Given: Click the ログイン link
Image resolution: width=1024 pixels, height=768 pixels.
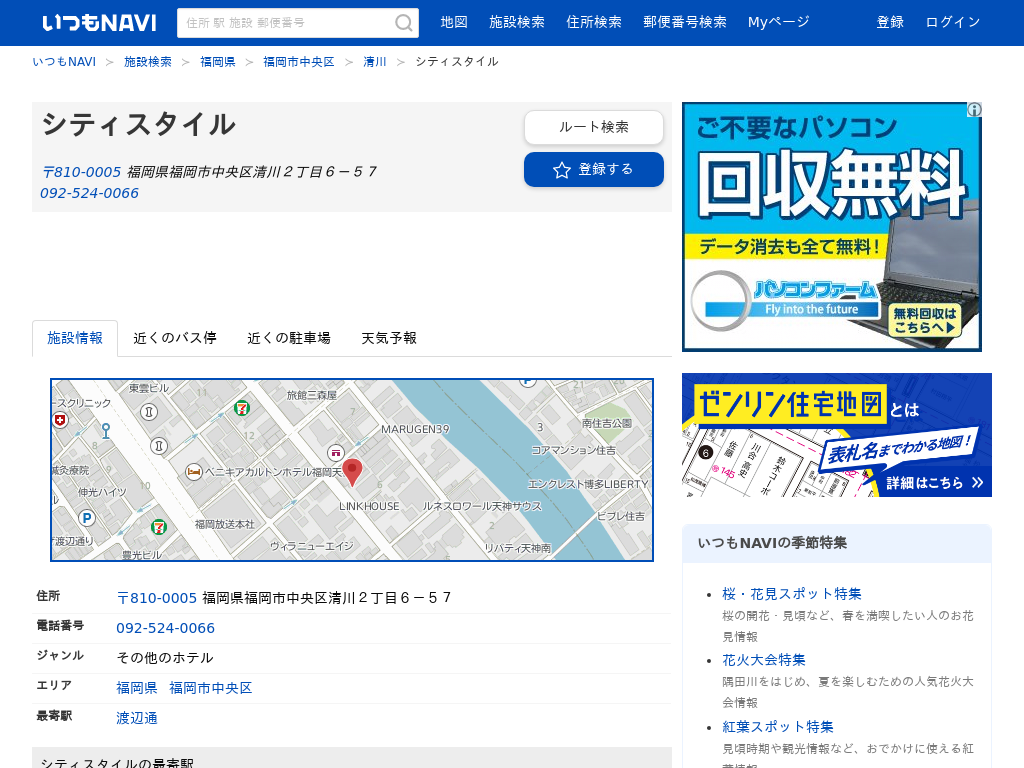Looking at the screenshot, I should coord(953,22).
